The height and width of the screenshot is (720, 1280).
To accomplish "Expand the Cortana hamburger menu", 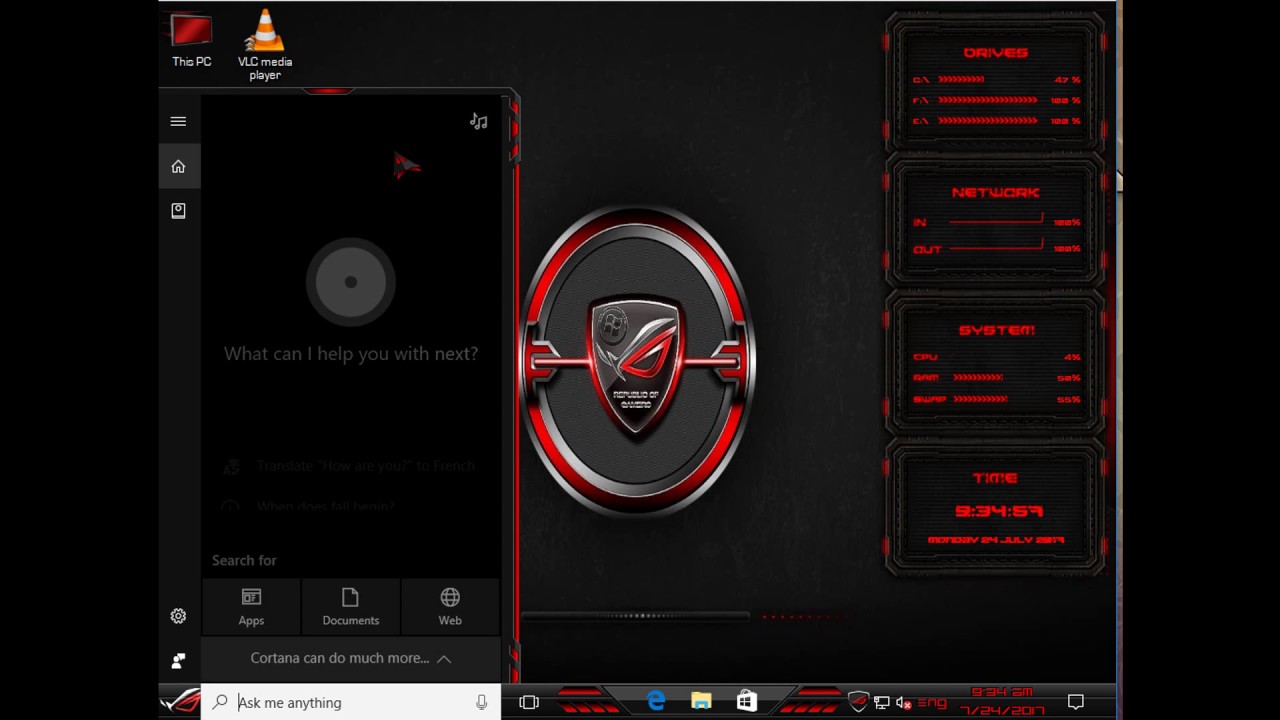I will pyautogui.click(x=178, y=121).
